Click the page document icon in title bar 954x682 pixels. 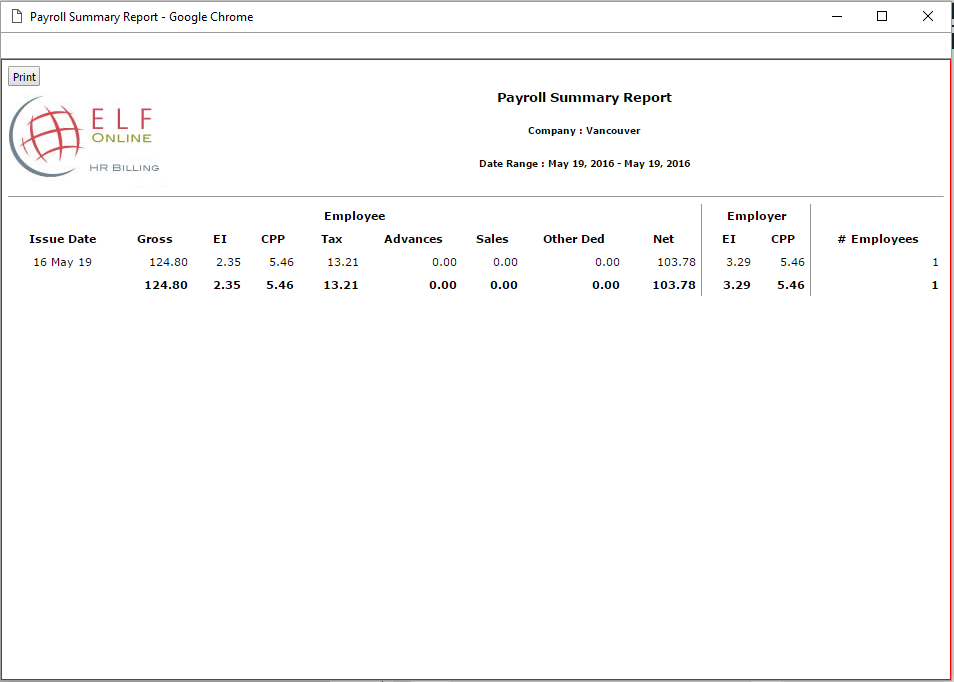click(17, 16)
